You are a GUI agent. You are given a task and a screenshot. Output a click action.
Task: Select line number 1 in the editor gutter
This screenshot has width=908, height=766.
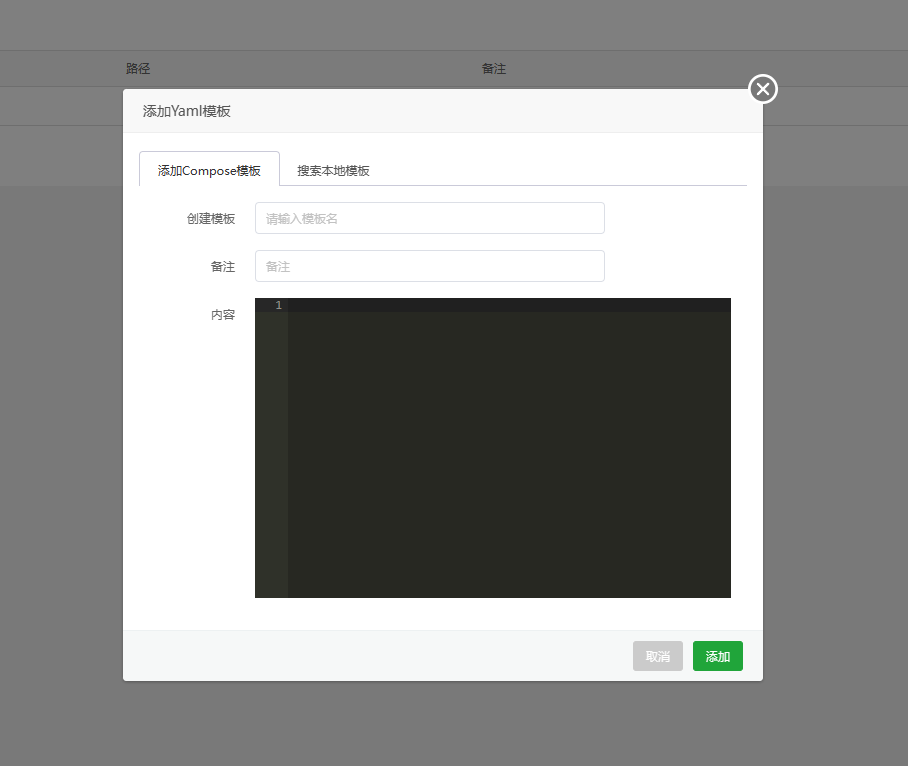[x=278, y=305]
